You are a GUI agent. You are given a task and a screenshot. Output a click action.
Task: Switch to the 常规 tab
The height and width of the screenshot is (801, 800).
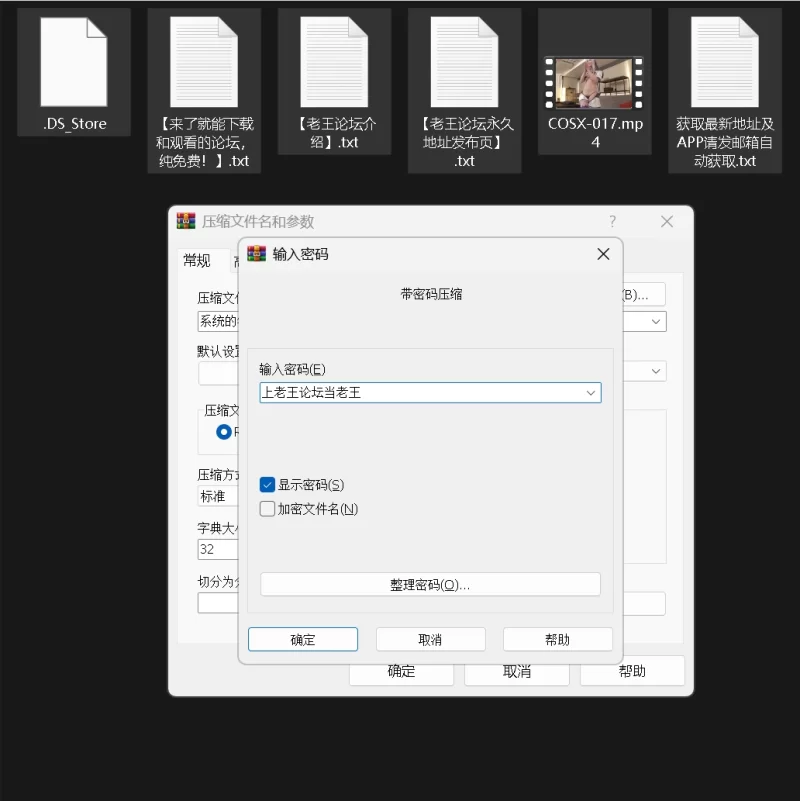coord(197,261)
